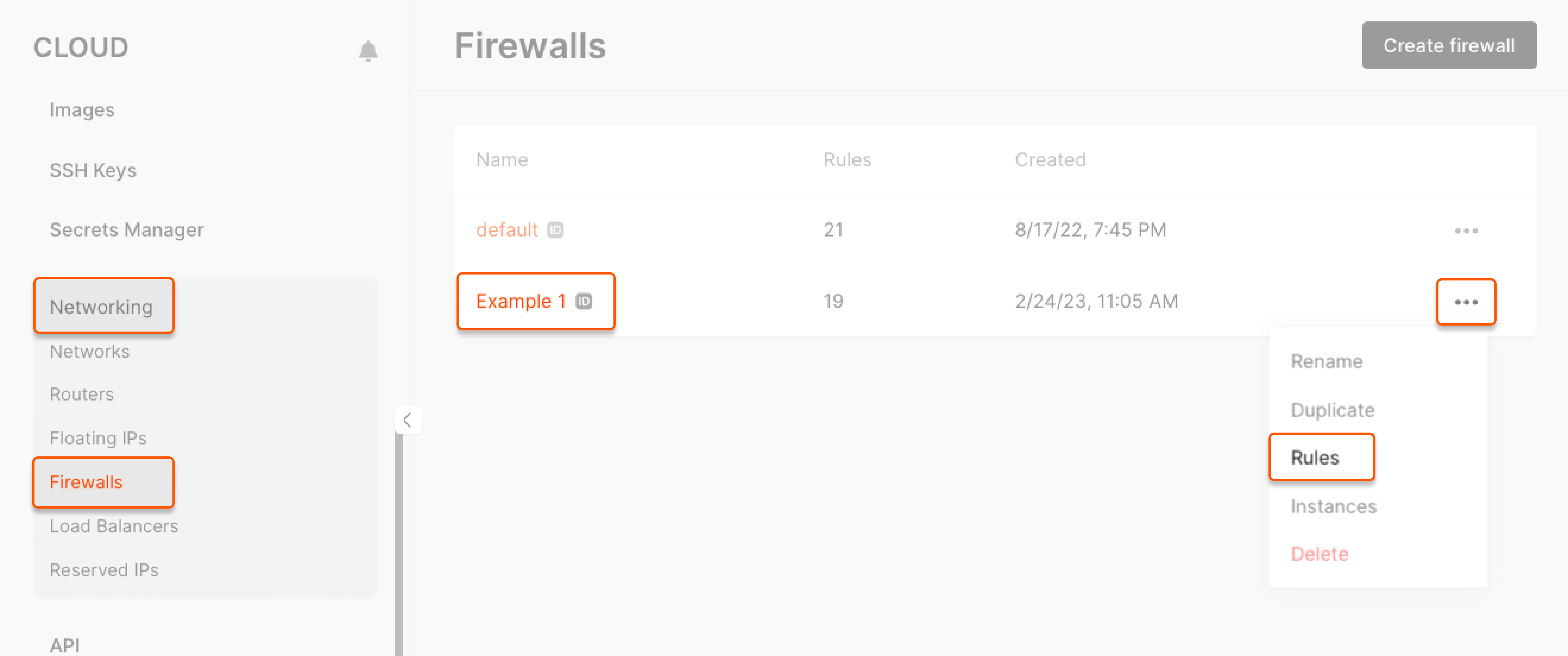Open the Firewalls page in the sidebar
This screenshot has width=1568, height=656.
point(86,482)
